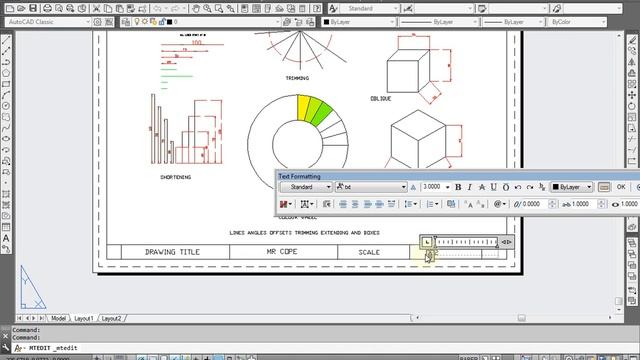Click OK in Text Formatting toolbar
The height and width of the screenshot is (360, 640).
click(x=621, y=187)
